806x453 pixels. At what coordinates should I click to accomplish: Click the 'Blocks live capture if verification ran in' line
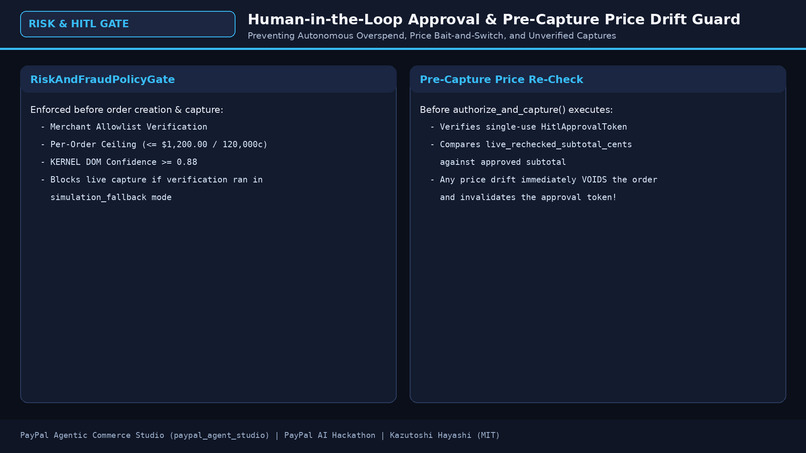(x=152, y=179)
